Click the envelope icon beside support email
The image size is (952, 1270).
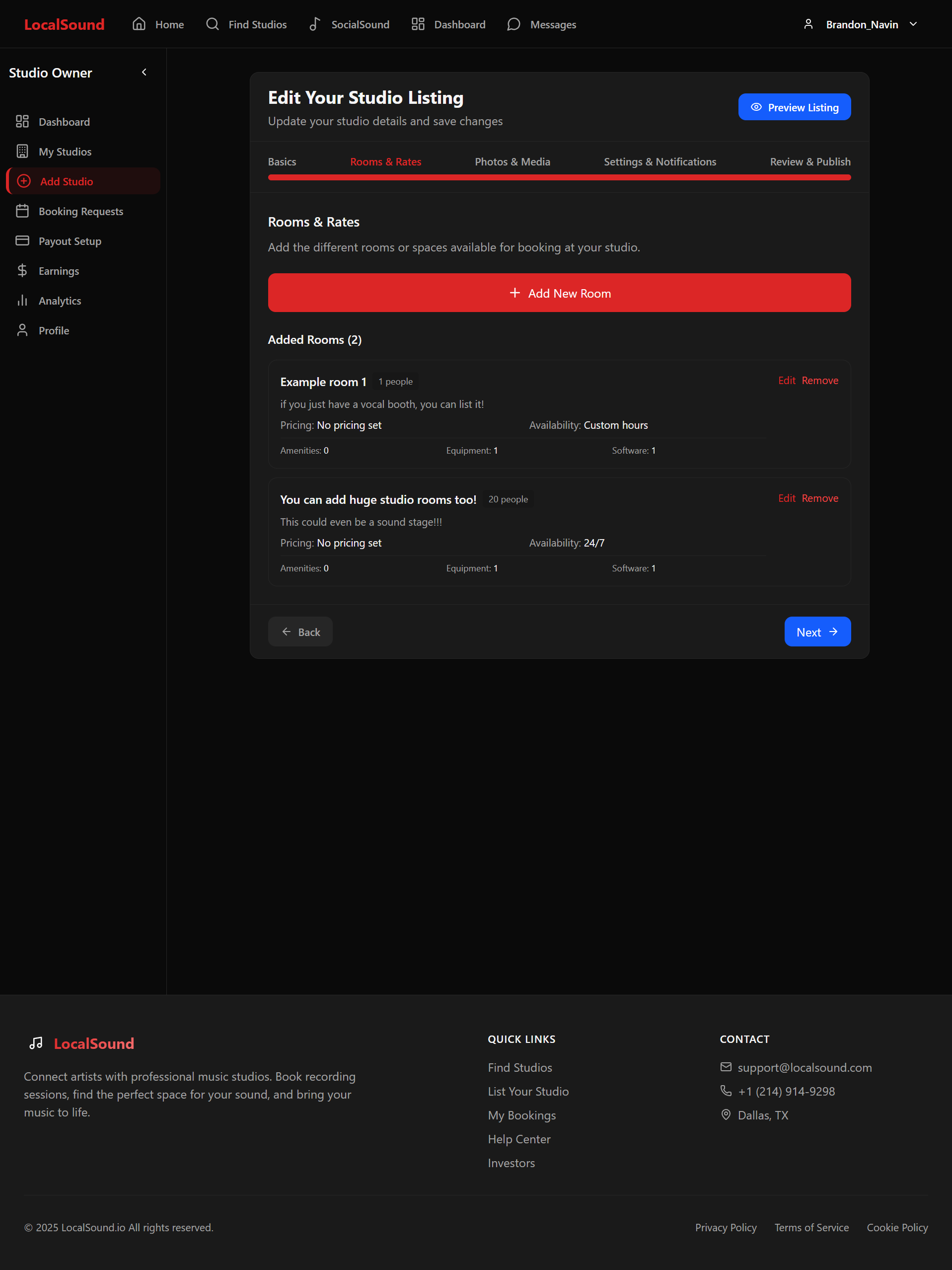click(x=726, y=1067)
